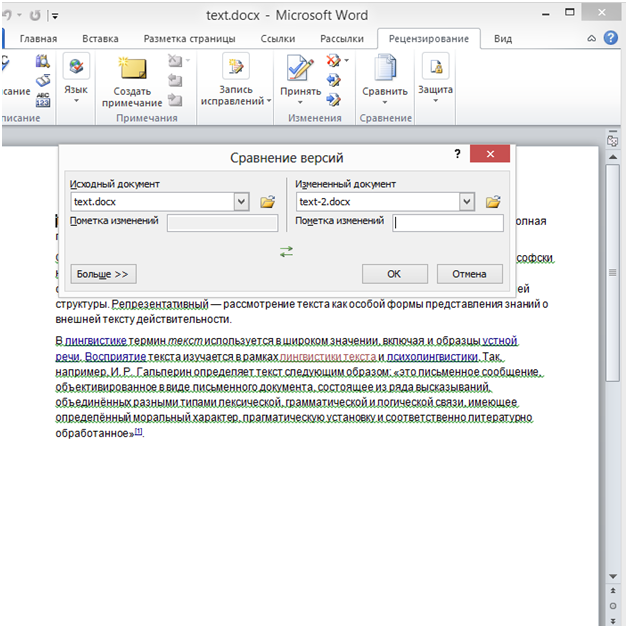Click the Word Count ABC 123 icon
The image size is (628, 628).
(42, 100)
